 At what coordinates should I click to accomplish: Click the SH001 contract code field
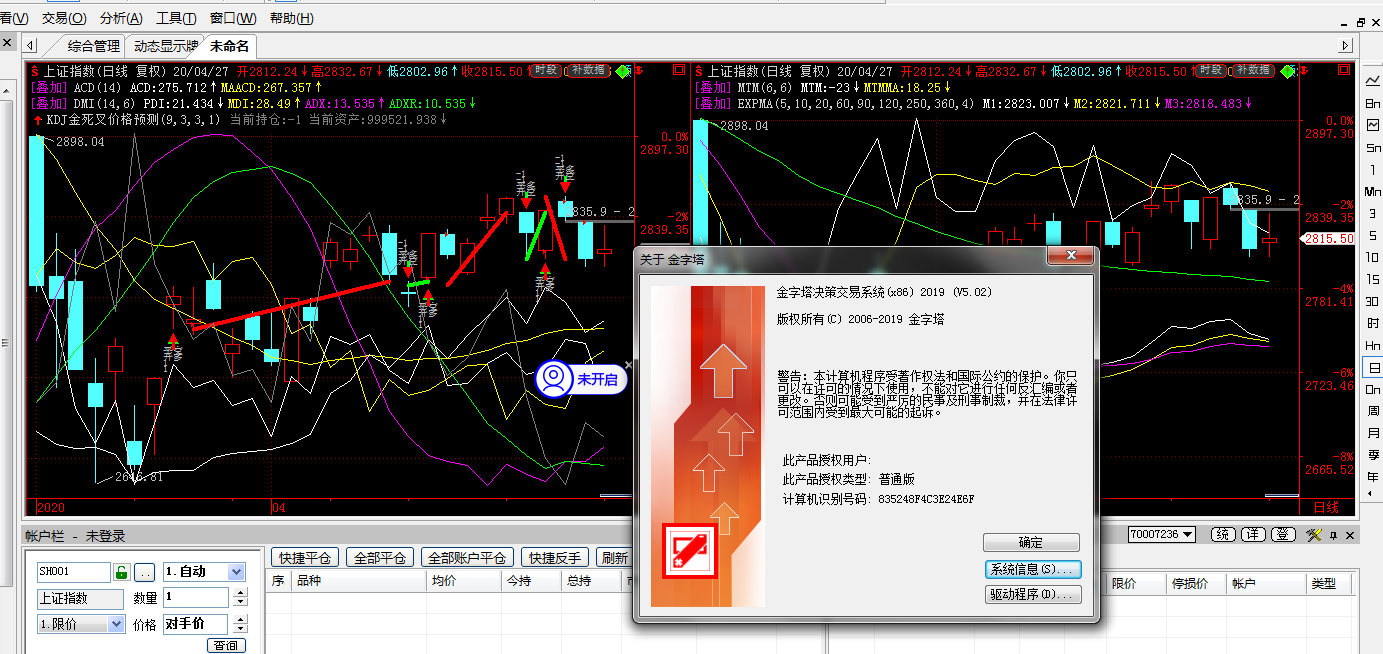[x=74, y=572]
